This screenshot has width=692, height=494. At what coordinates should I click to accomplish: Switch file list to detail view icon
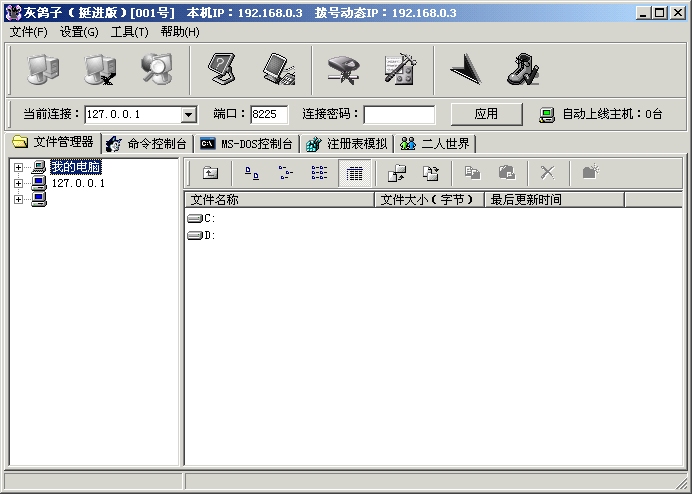click(353, 173)
